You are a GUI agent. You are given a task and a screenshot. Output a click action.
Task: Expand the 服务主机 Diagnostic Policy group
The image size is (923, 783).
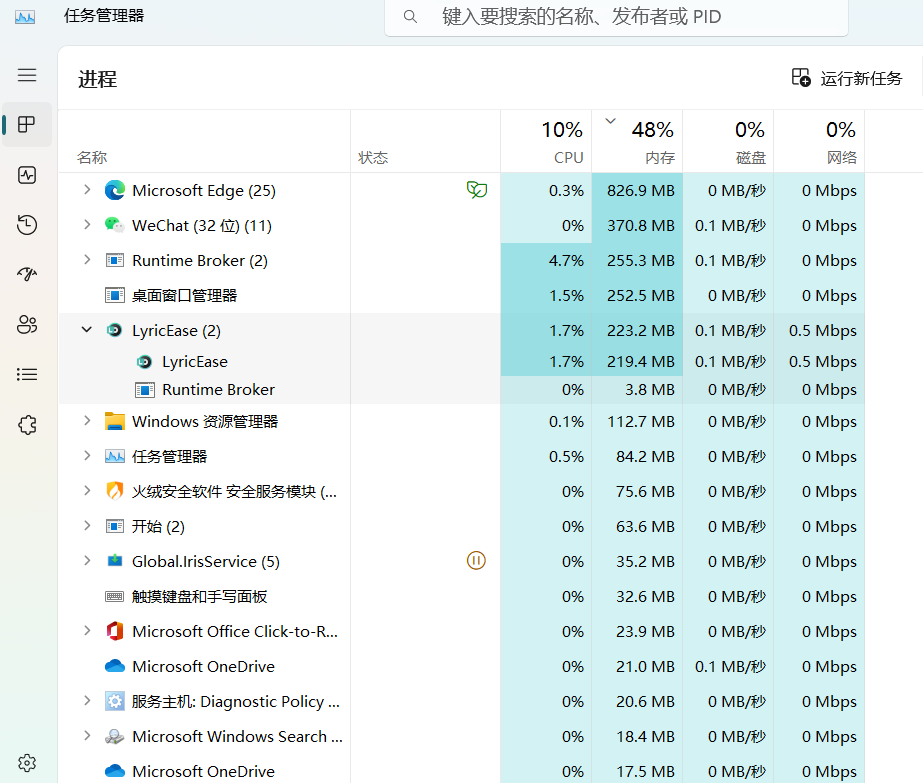[87, 701]
